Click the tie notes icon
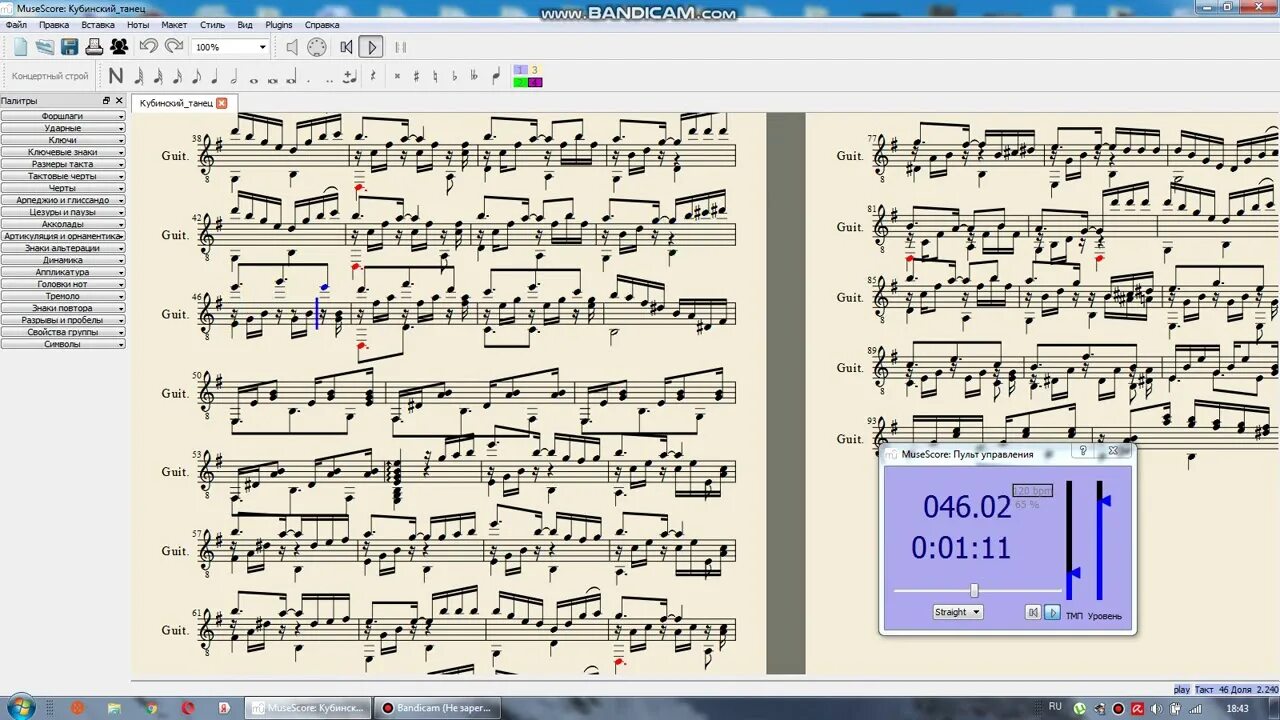Screen dimensions: 1280x720 349,76
